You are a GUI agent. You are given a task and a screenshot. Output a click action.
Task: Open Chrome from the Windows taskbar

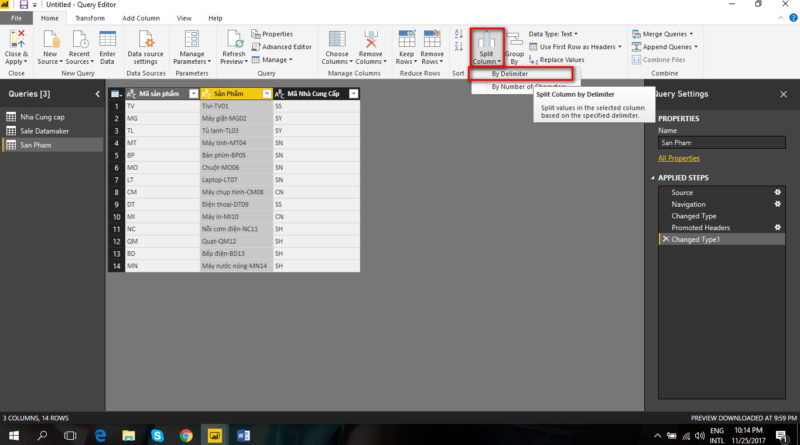point(186,435)
